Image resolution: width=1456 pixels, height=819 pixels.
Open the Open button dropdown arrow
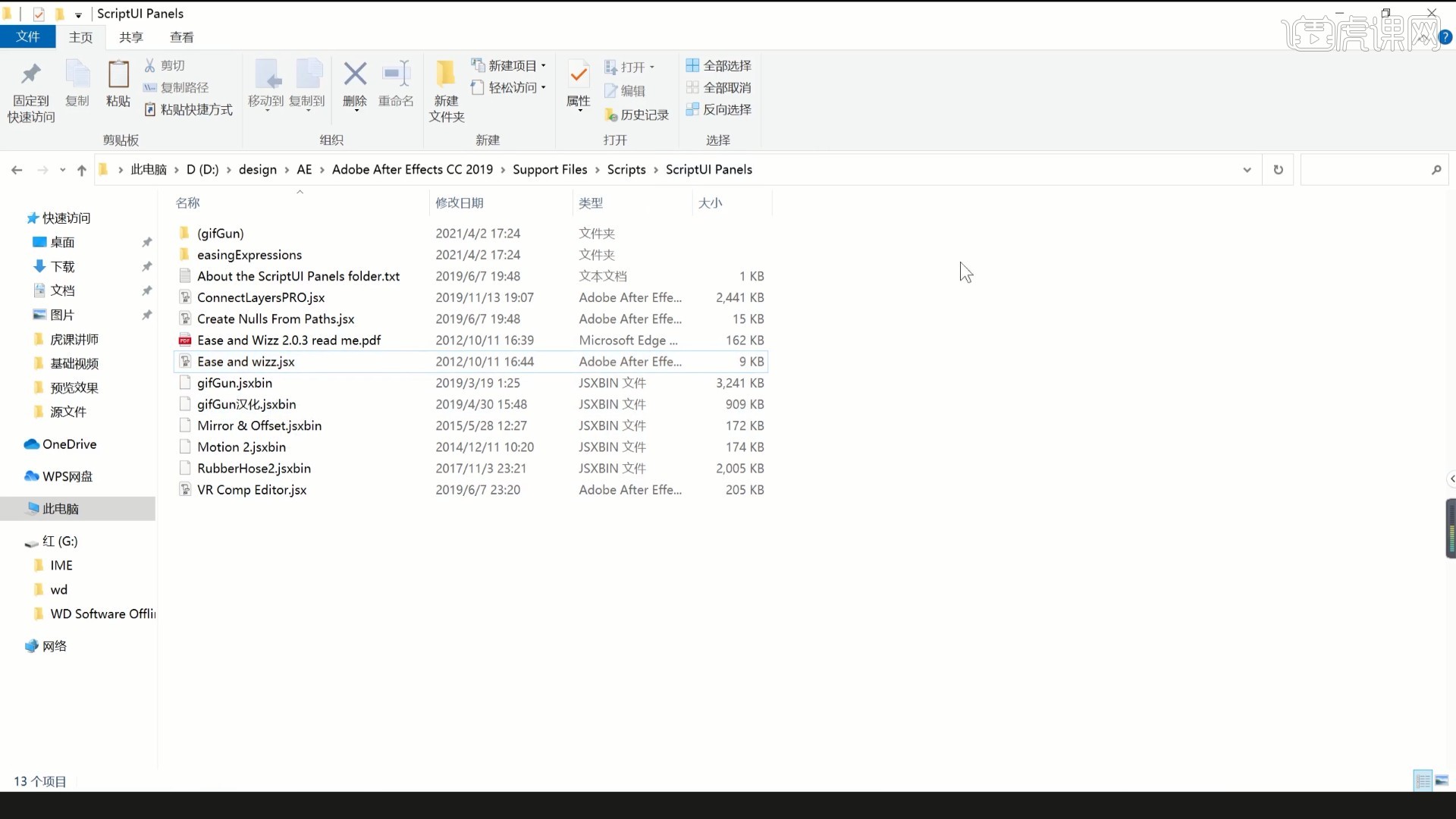651,67
